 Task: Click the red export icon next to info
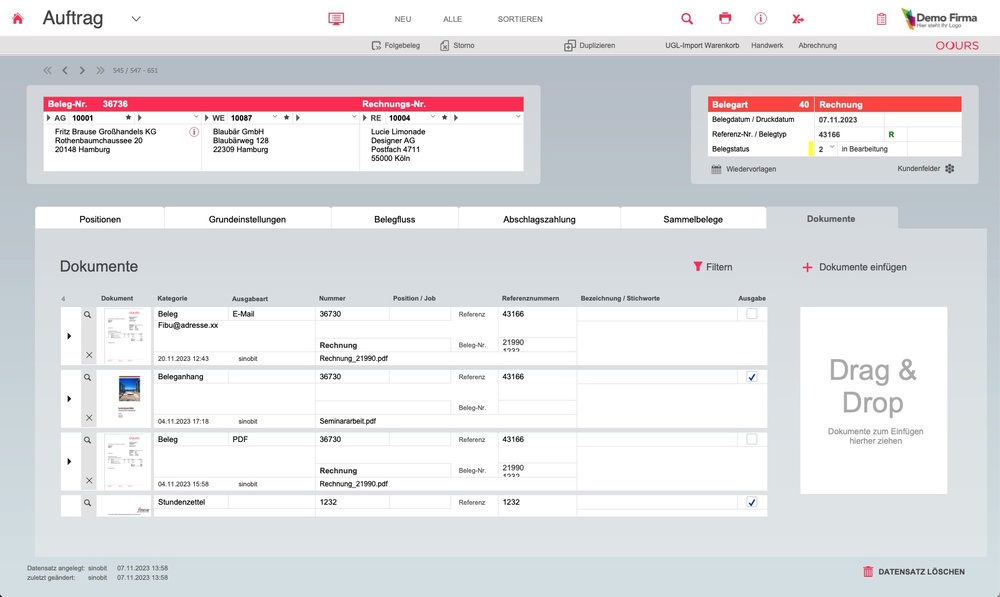pyautogui.click(x=797, y=19)
